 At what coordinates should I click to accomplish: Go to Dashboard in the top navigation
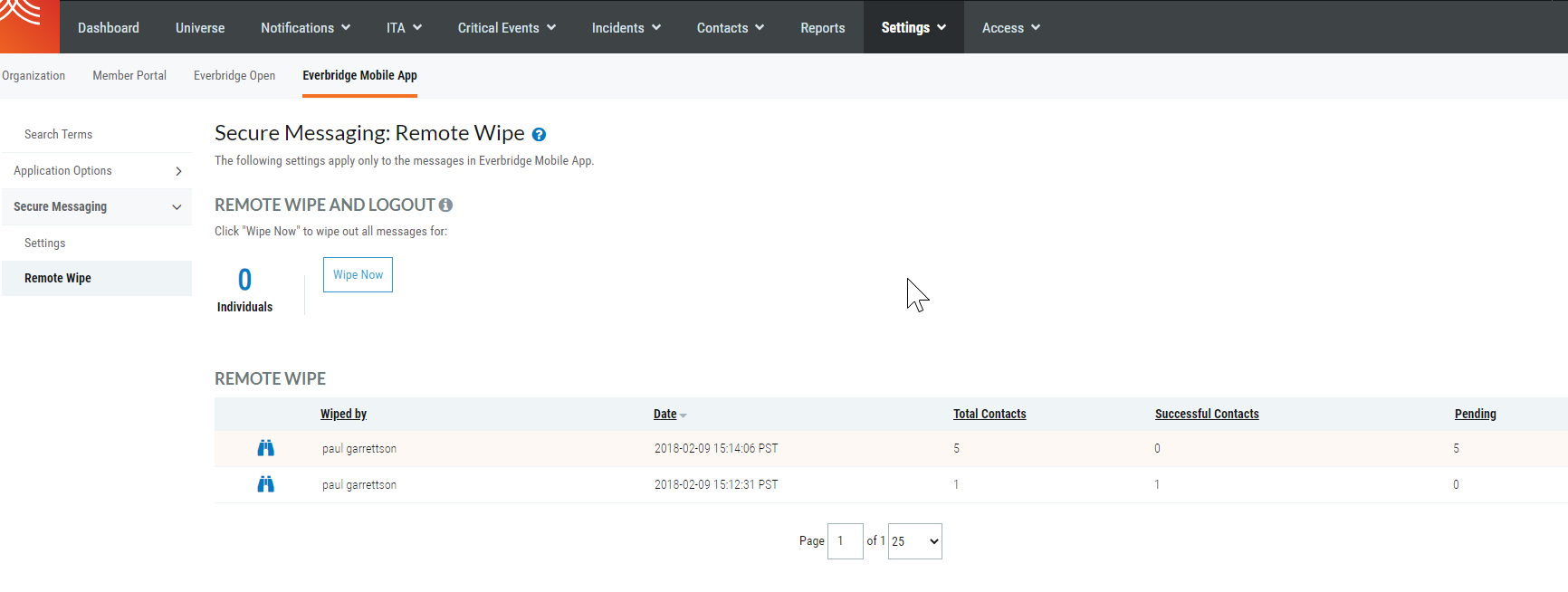(109, 28)
